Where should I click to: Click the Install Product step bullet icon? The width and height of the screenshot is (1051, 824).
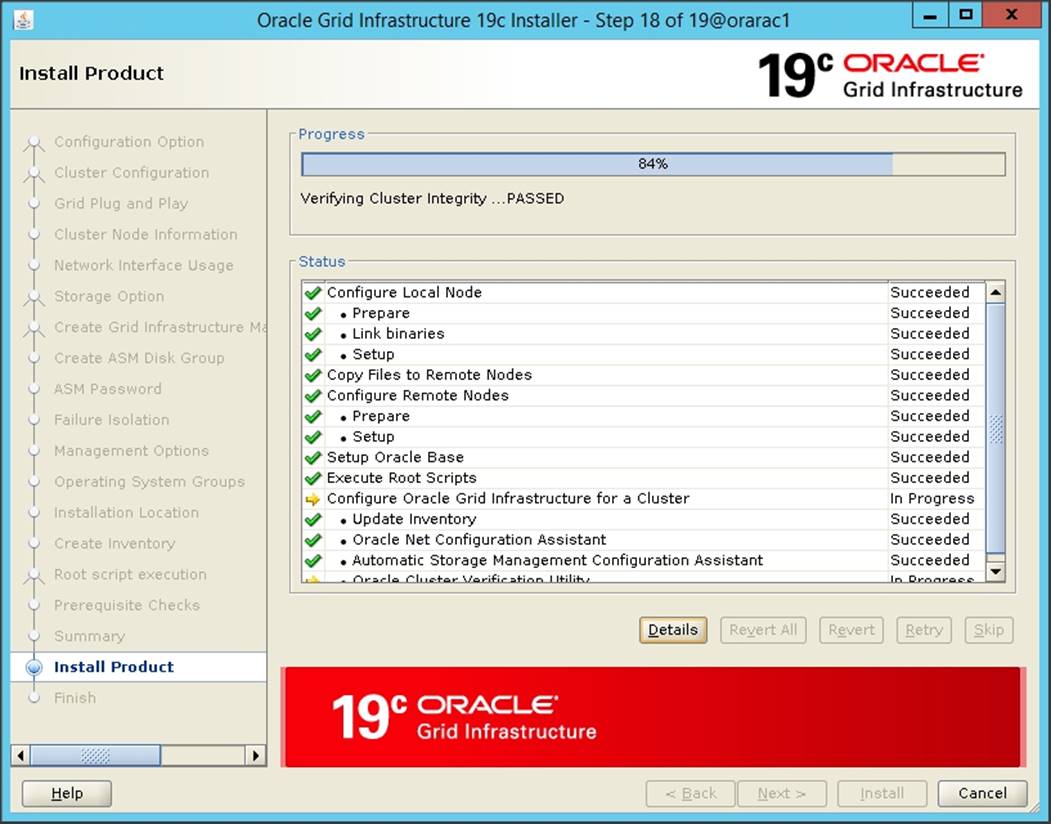[x=34, y=667]
